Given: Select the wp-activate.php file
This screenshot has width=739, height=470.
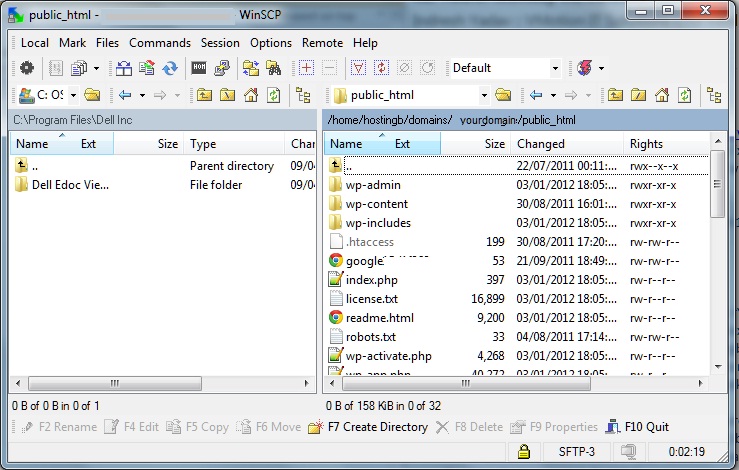Looking at the screenshot, I should point(388,356).
